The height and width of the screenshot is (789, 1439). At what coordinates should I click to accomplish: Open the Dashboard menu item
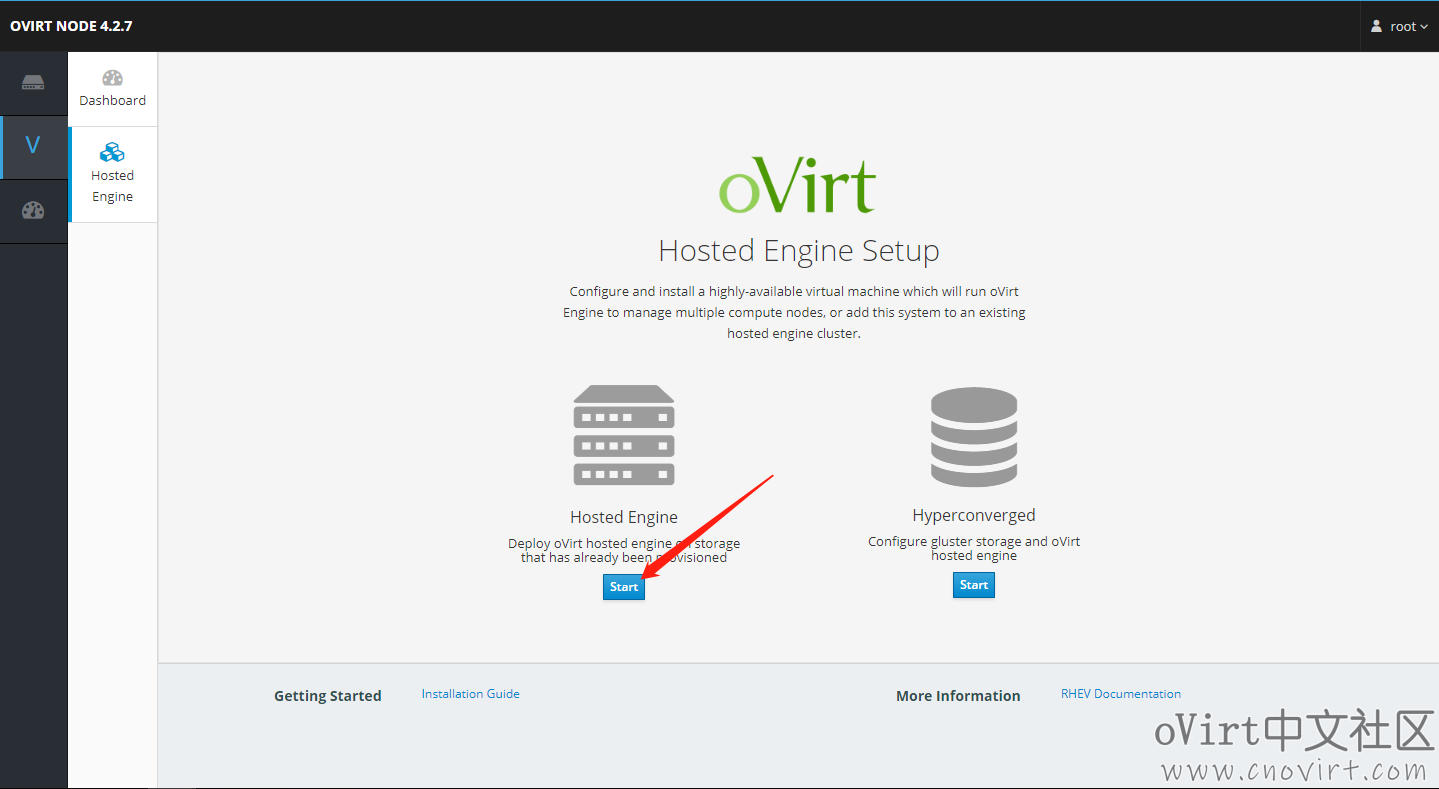pyautogui.click(x=112, y=89)
